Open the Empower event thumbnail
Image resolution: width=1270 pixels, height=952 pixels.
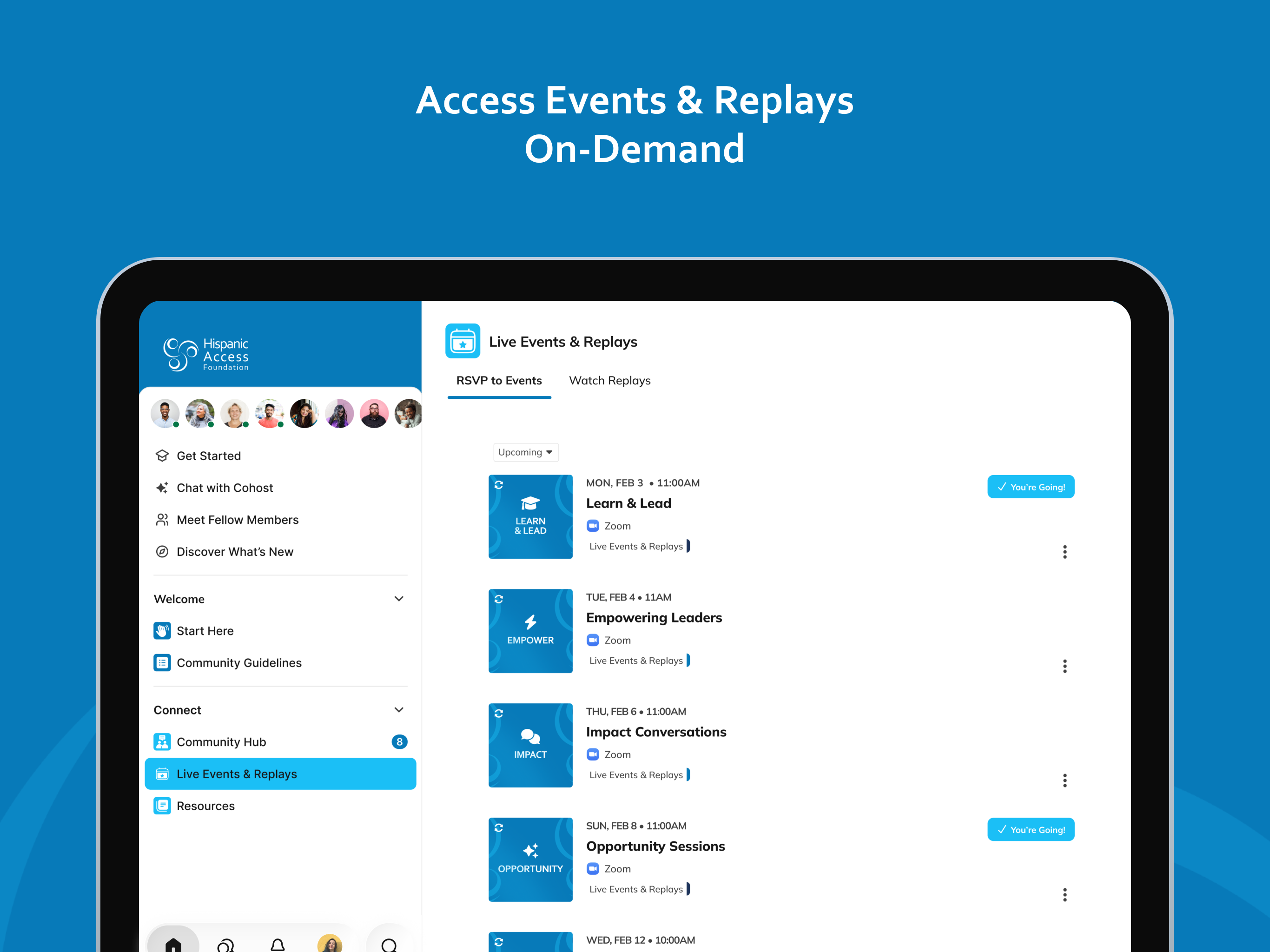(x=530, y=630)
